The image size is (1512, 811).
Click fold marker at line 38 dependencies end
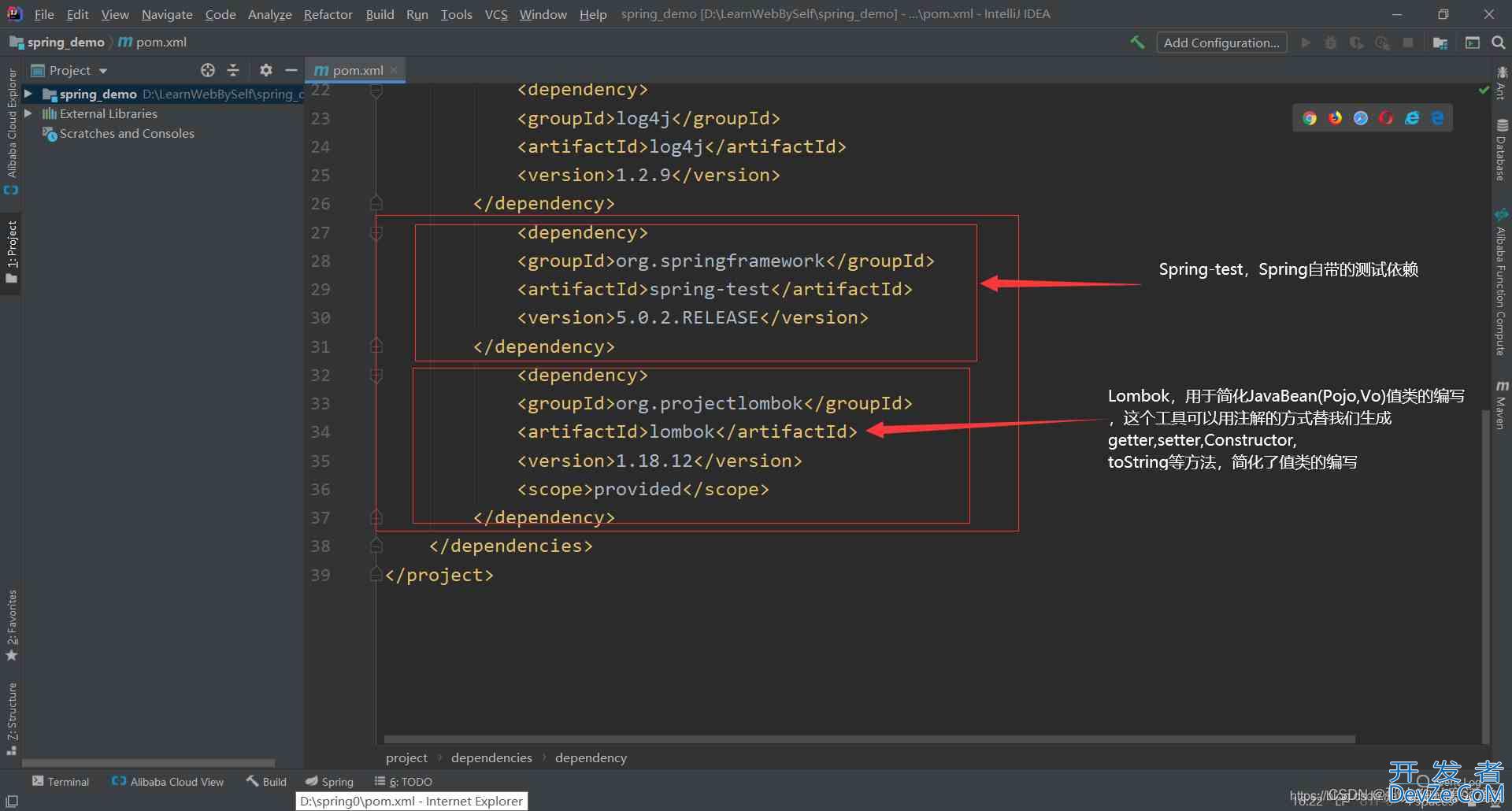click(376, 546)
